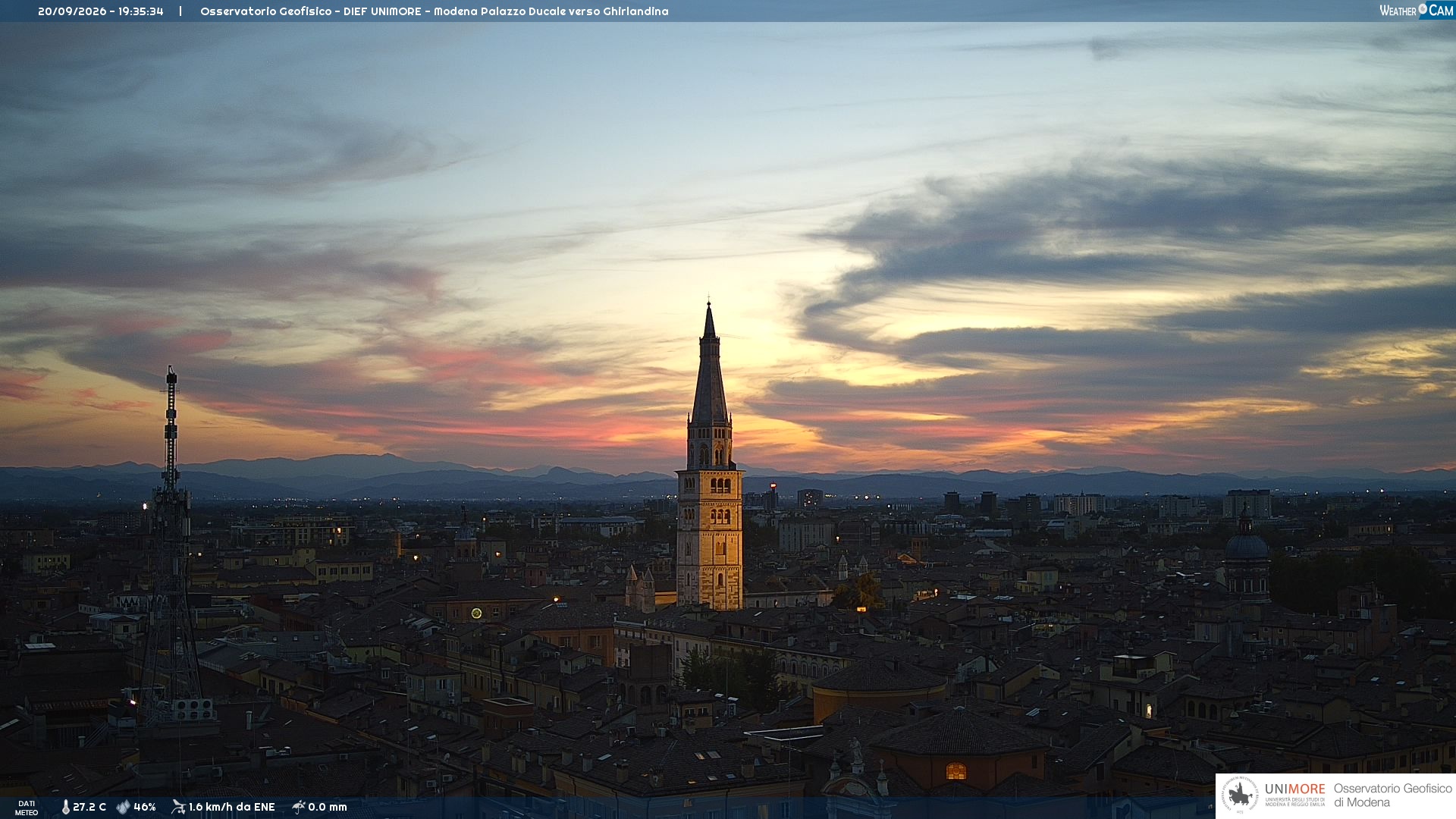This screenshot has width=1456, height=819.
Task: Click the rain umbrella precipitation icon
Action: 298,807
